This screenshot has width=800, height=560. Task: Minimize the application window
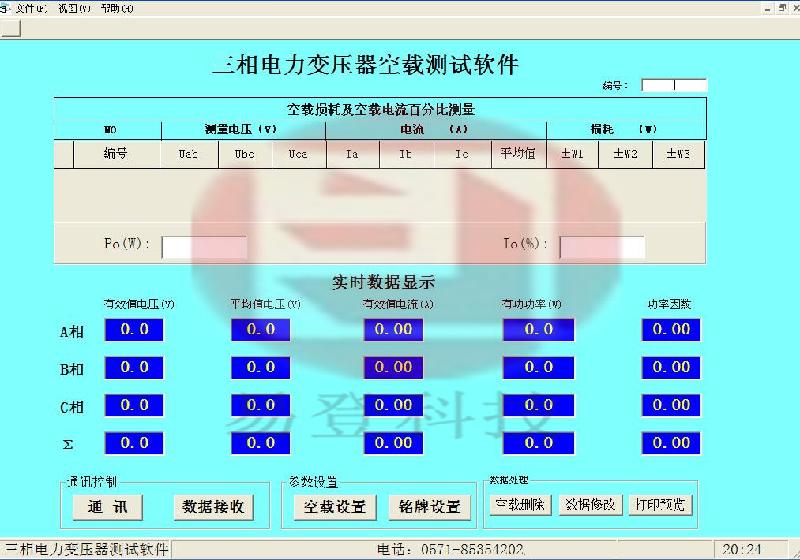tap(768, 8)
